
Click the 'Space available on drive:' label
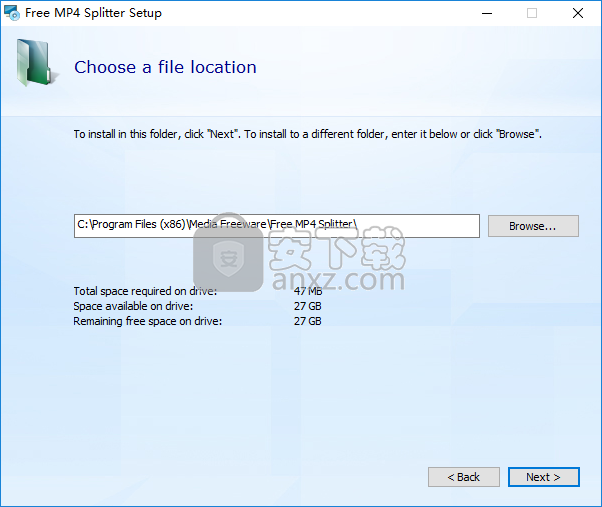pyautogui.click(x=133, y=306)
